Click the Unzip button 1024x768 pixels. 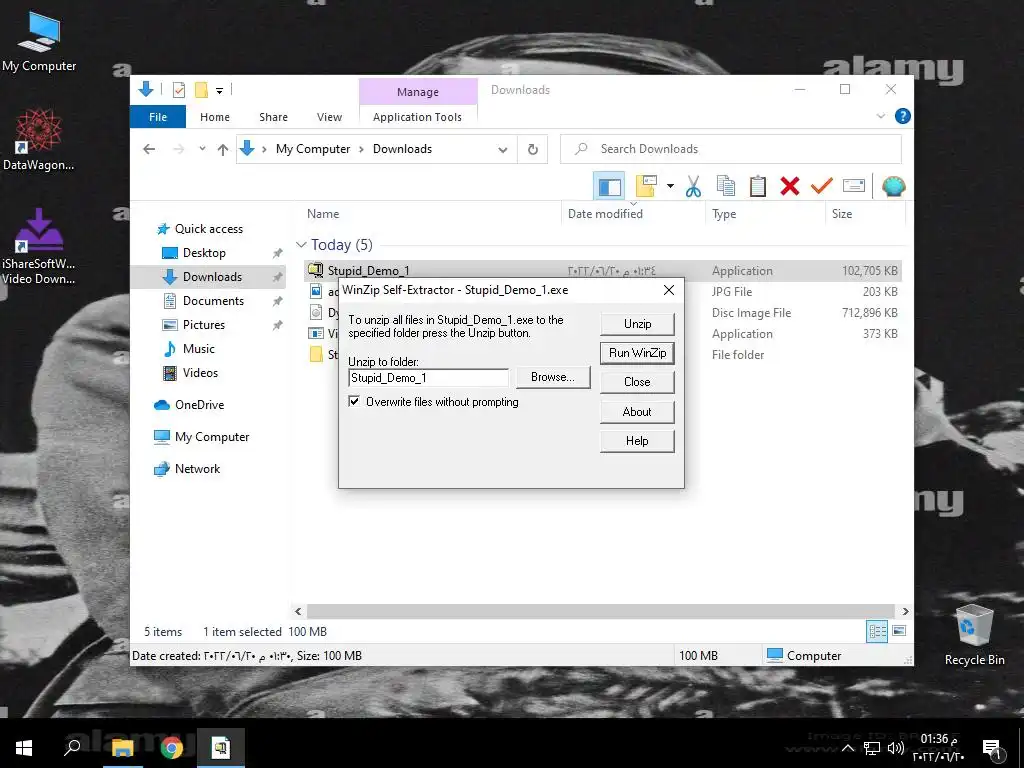[x=637, y=324]
